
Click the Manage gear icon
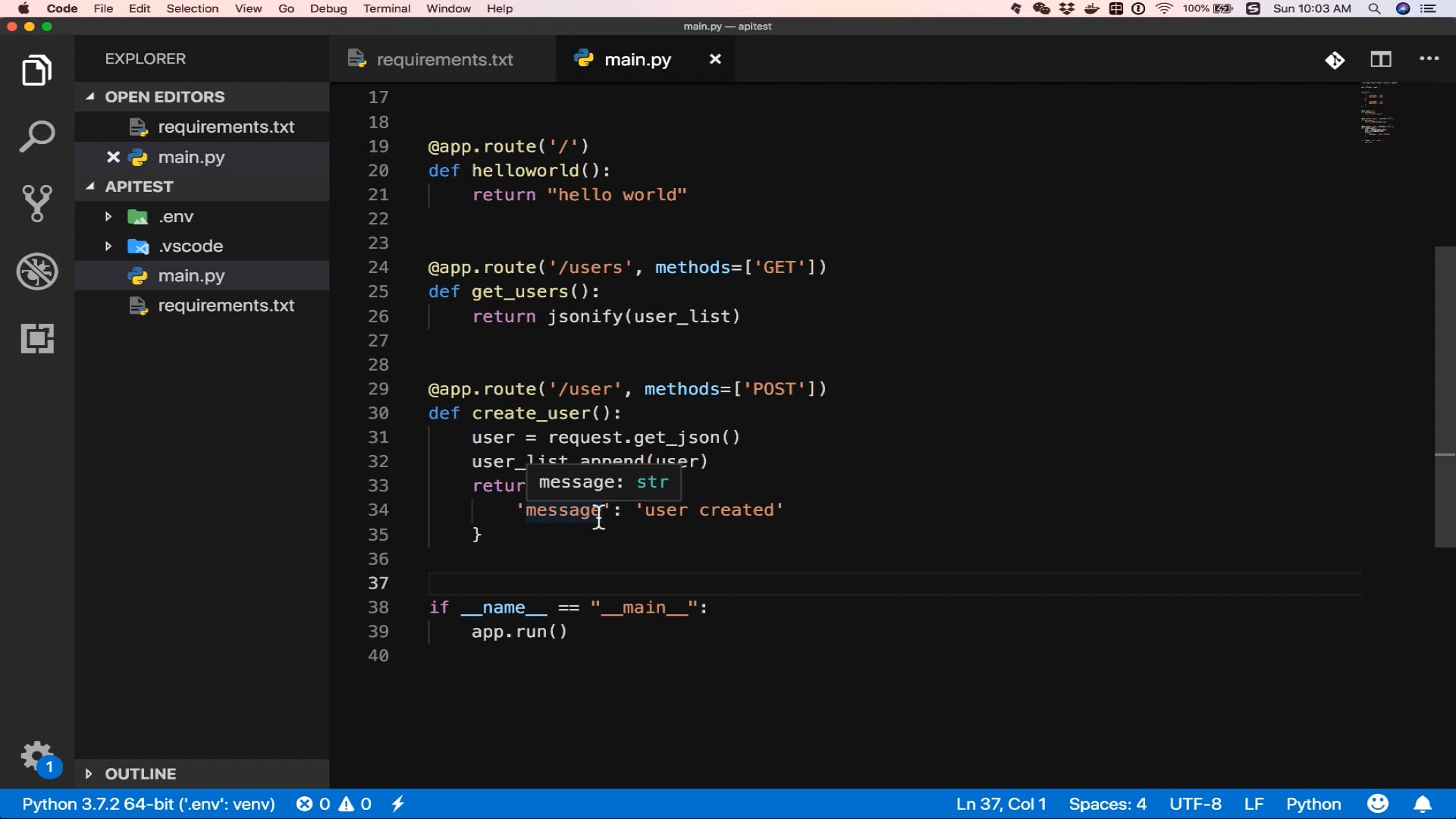[x=36, y=757]
